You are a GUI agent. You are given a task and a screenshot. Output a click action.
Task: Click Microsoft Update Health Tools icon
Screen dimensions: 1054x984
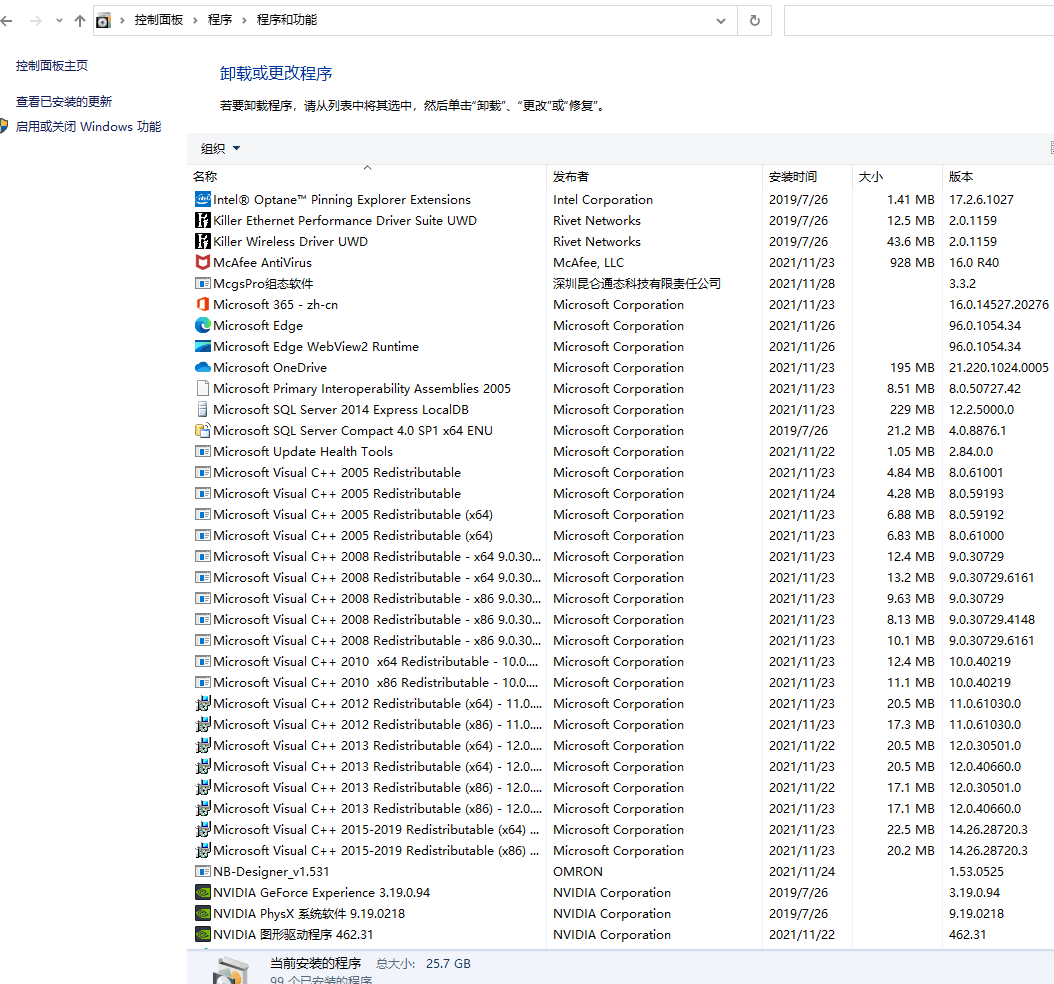(202, 451)
